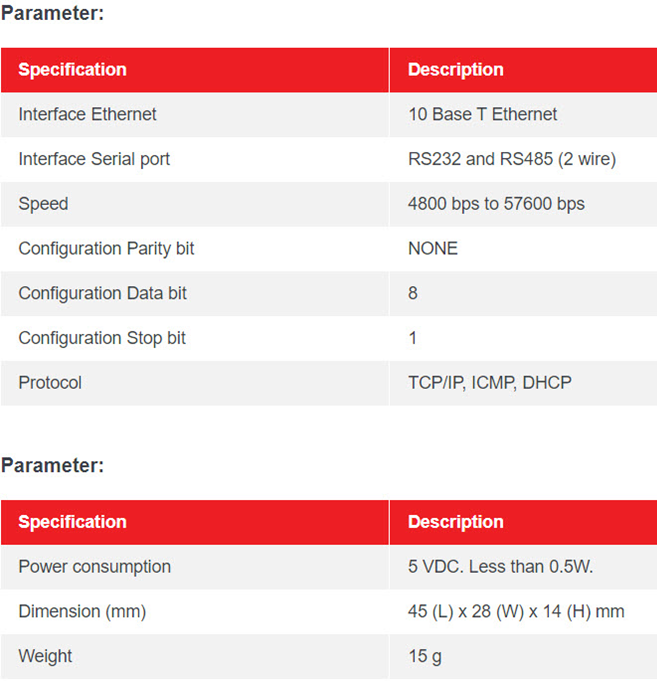Click the 'Power consumption' label
This screenshot has width=657, height=681.
click(x=94, y=567)
